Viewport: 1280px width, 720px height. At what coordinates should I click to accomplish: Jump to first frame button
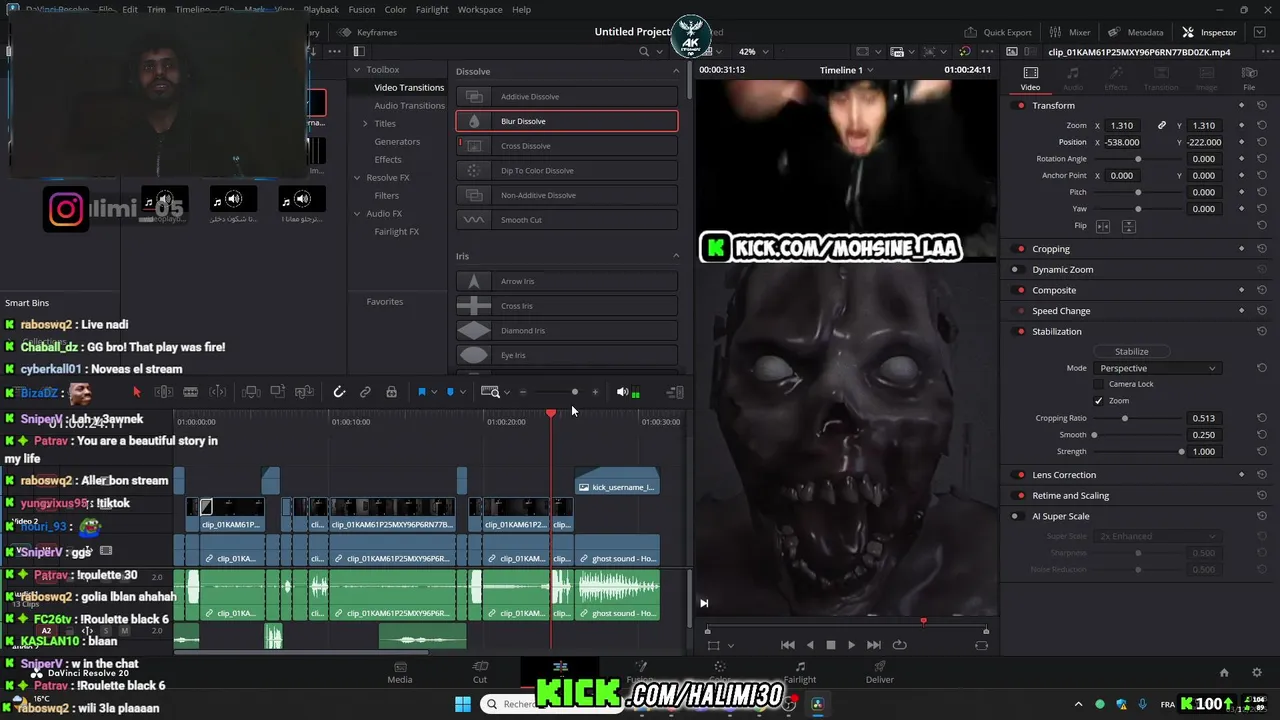point(788,645)
